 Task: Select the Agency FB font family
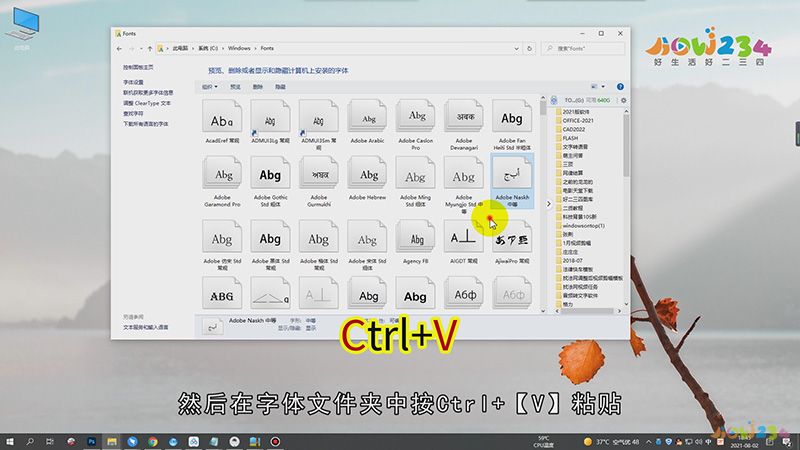pos(415,237)
